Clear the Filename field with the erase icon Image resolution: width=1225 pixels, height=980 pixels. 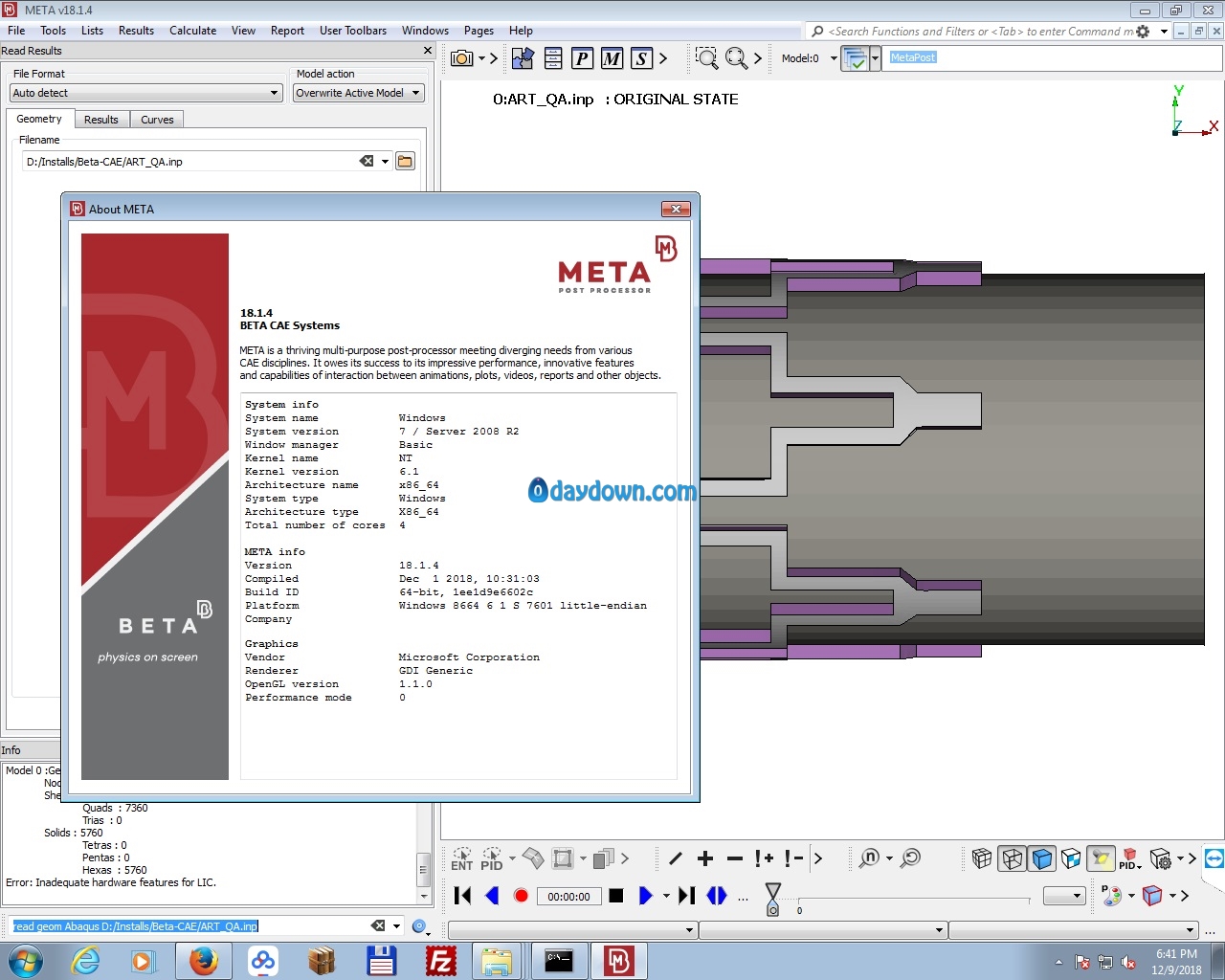[x=367, y=161]
